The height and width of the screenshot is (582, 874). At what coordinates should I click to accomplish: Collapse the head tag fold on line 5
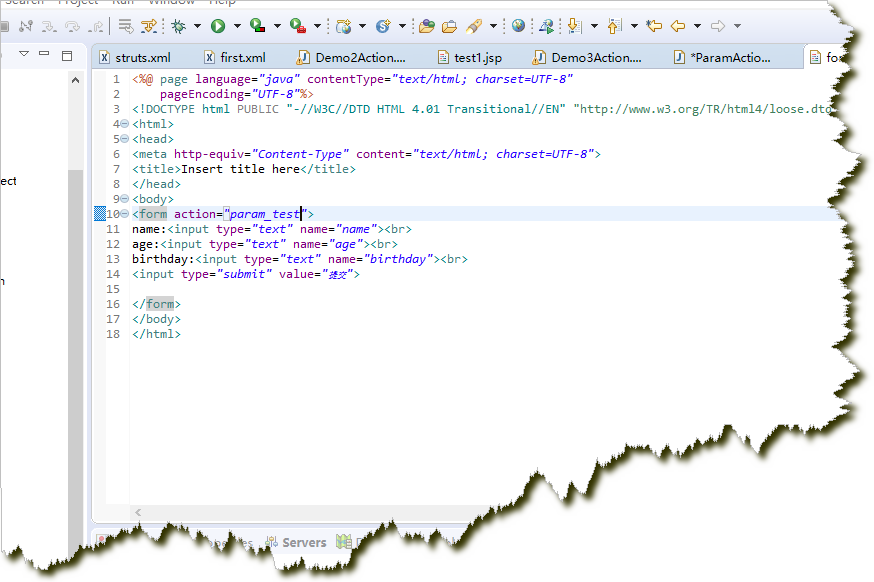[125, 139]
